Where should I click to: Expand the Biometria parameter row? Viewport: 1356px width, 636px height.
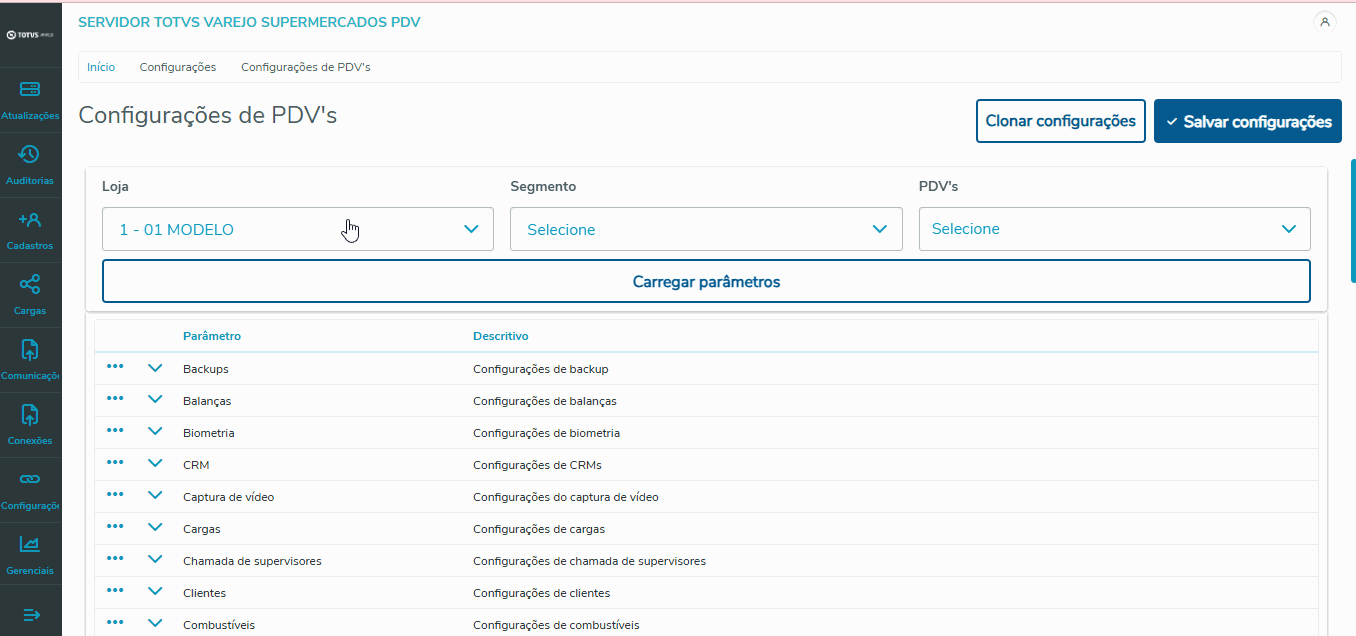click(155, 432)
